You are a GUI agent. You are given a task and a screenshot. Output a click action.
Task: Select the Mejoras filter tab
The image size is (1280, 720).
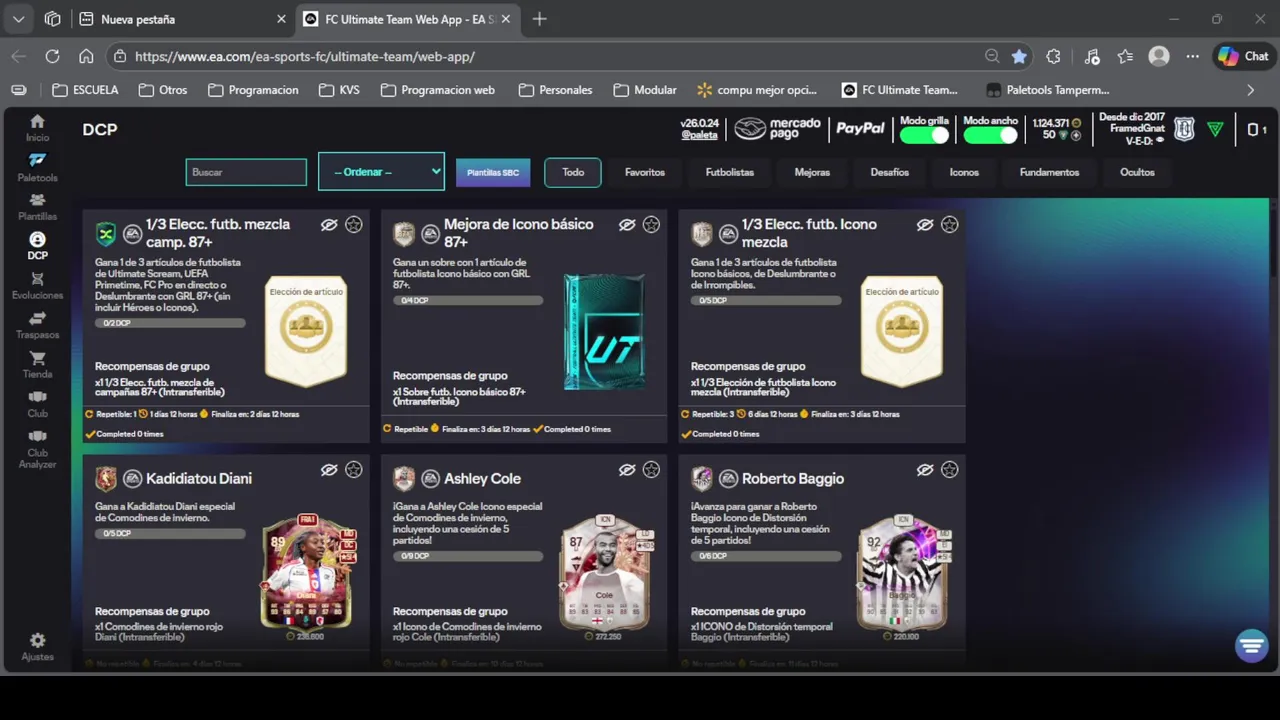pos(812,172)
